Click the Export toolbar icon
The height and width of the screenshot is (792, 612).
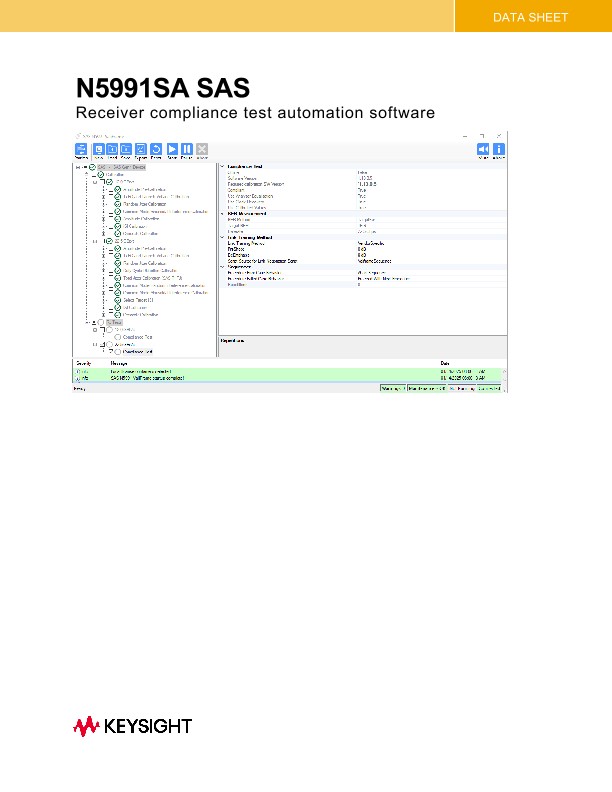140,149
